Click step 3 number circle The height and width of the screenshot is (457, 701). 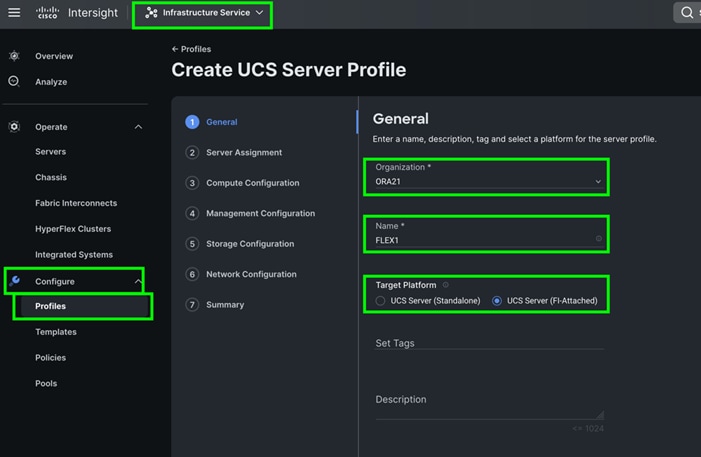(x=192, y=183)
